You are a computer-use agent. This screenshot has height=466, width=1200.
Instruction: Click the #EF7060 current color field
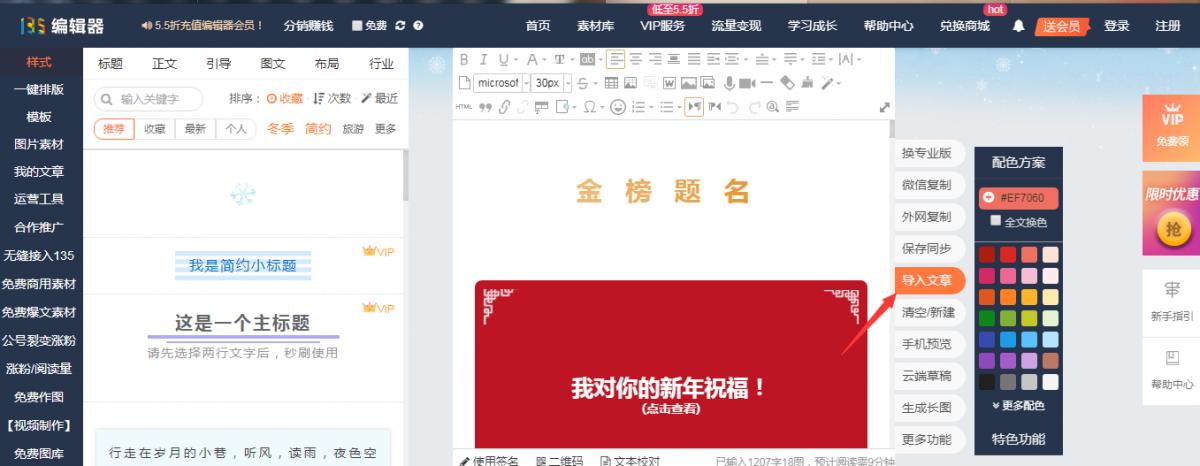tap(1018, 198)
